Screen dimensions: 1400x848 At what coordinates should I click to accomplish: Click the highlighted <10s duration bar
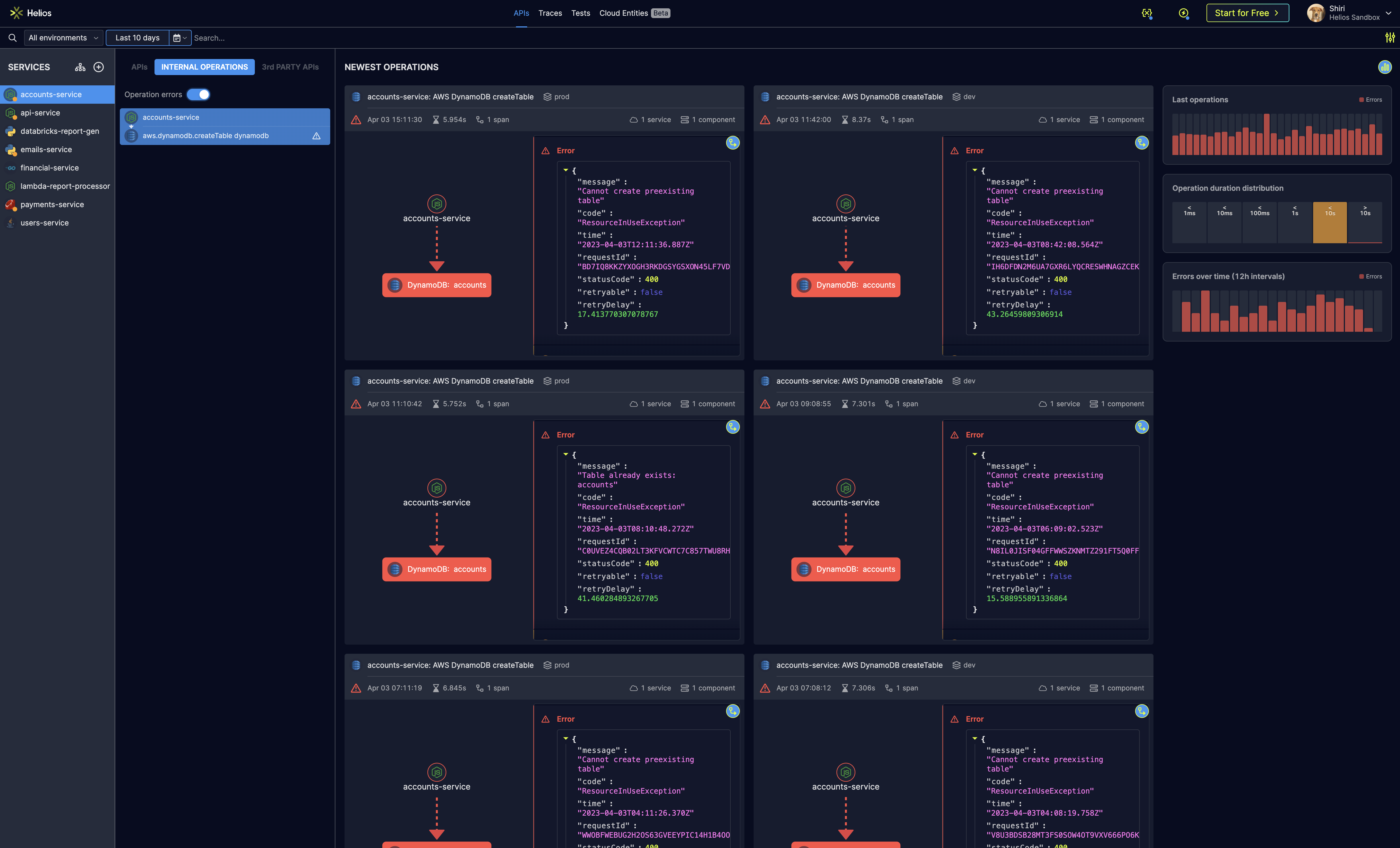(1329, 223)
